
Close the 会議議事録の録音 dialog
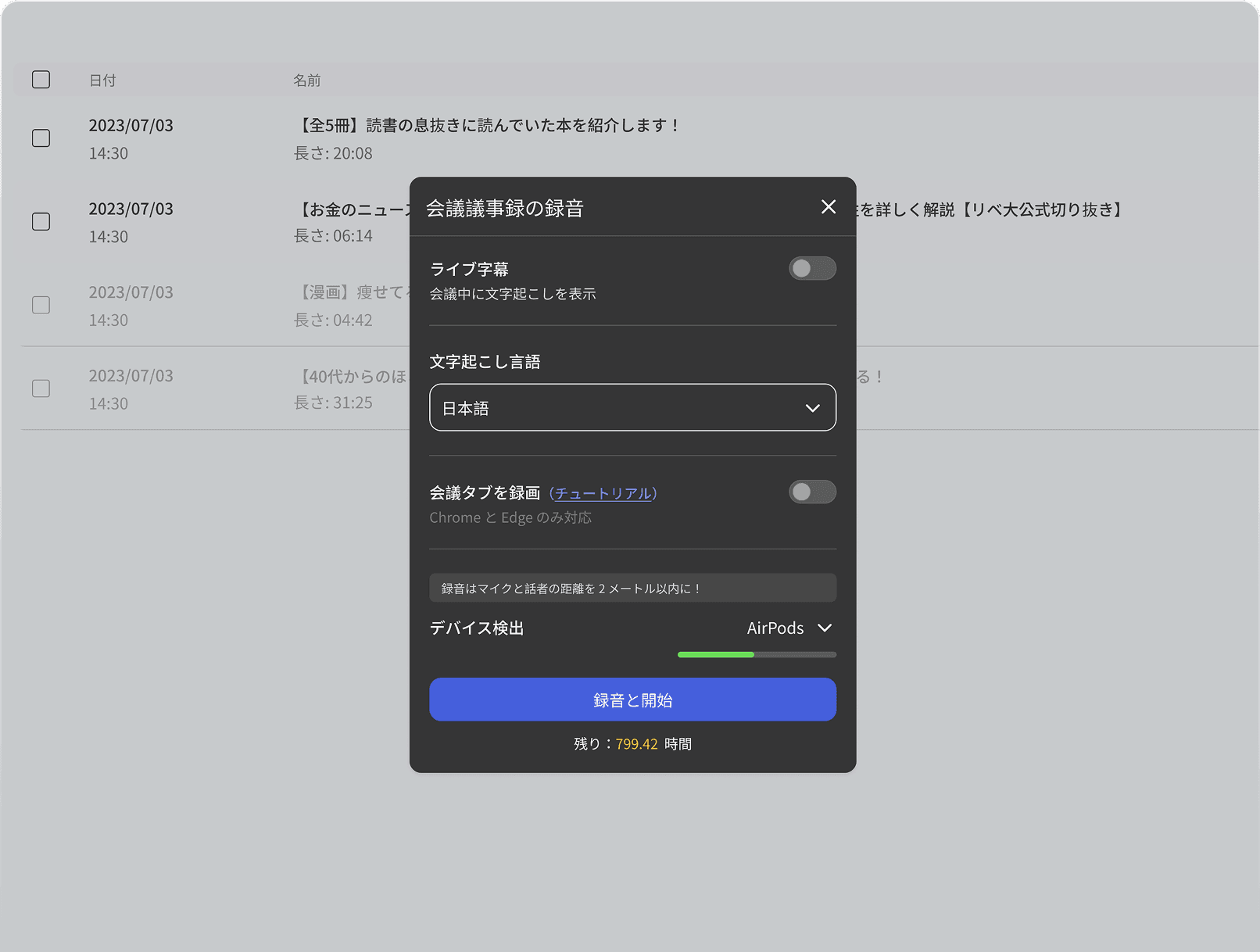[x=828, y=207]
